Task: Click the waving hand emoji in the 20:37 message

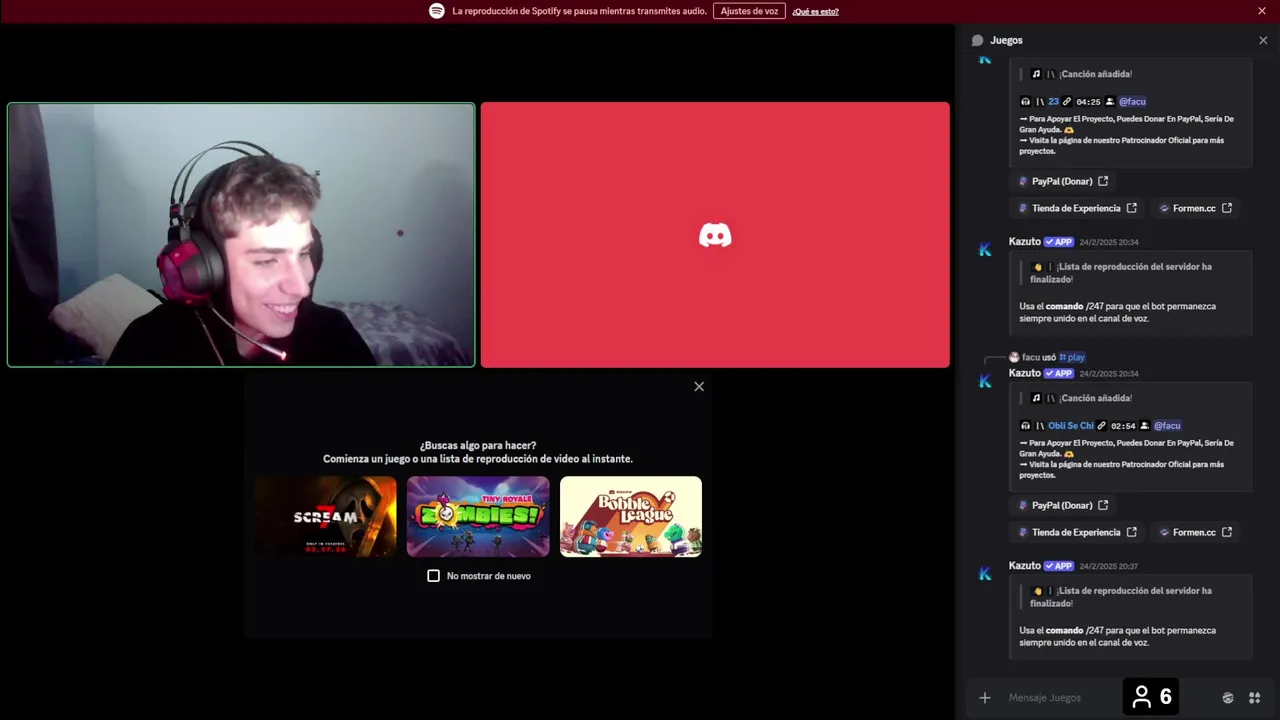Action: 1038,591
